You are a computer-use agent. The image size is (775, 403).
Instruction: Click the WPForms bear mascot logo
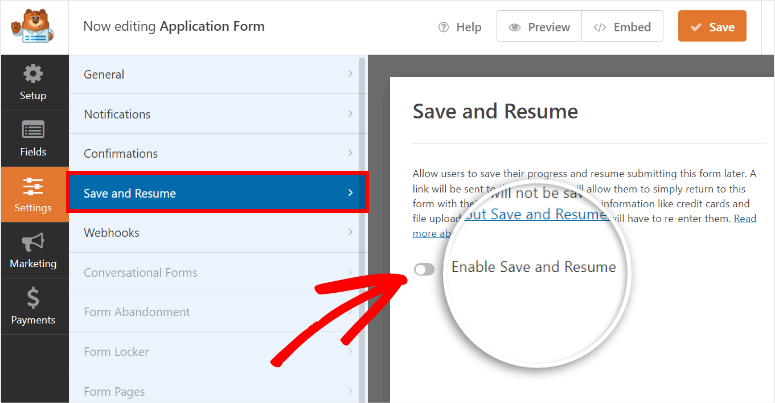34,27
